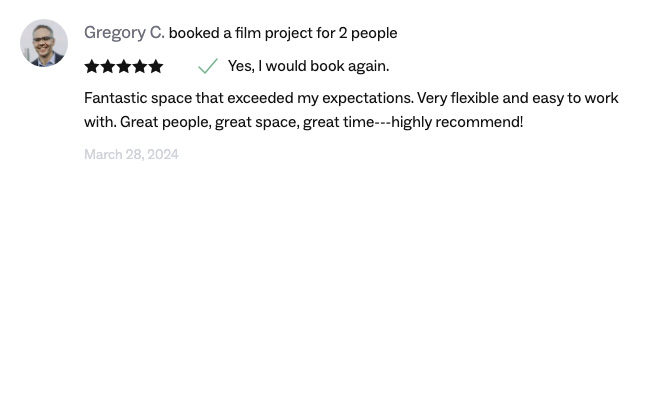Click the fourth rating star
This screenshot has width=645, height=405.
point(140,67)
